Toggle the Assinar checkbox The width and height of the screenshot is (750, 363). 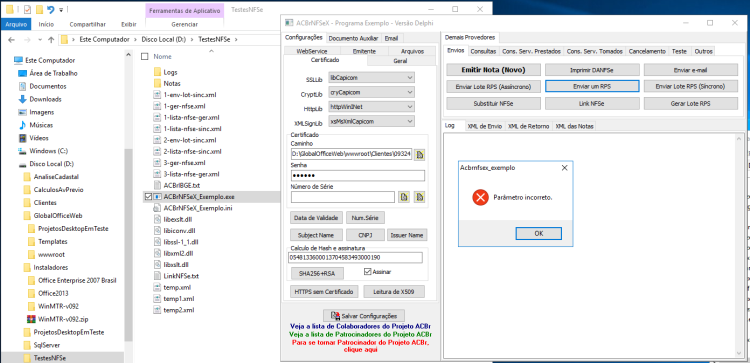[x=367, y=272]
